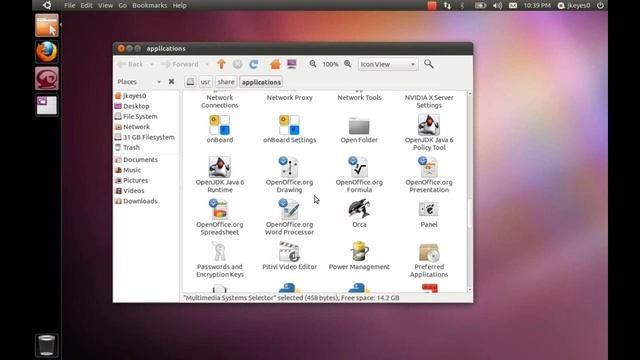Click the Back navigation button
Screen dimensions: 640x360
(131, 64)
